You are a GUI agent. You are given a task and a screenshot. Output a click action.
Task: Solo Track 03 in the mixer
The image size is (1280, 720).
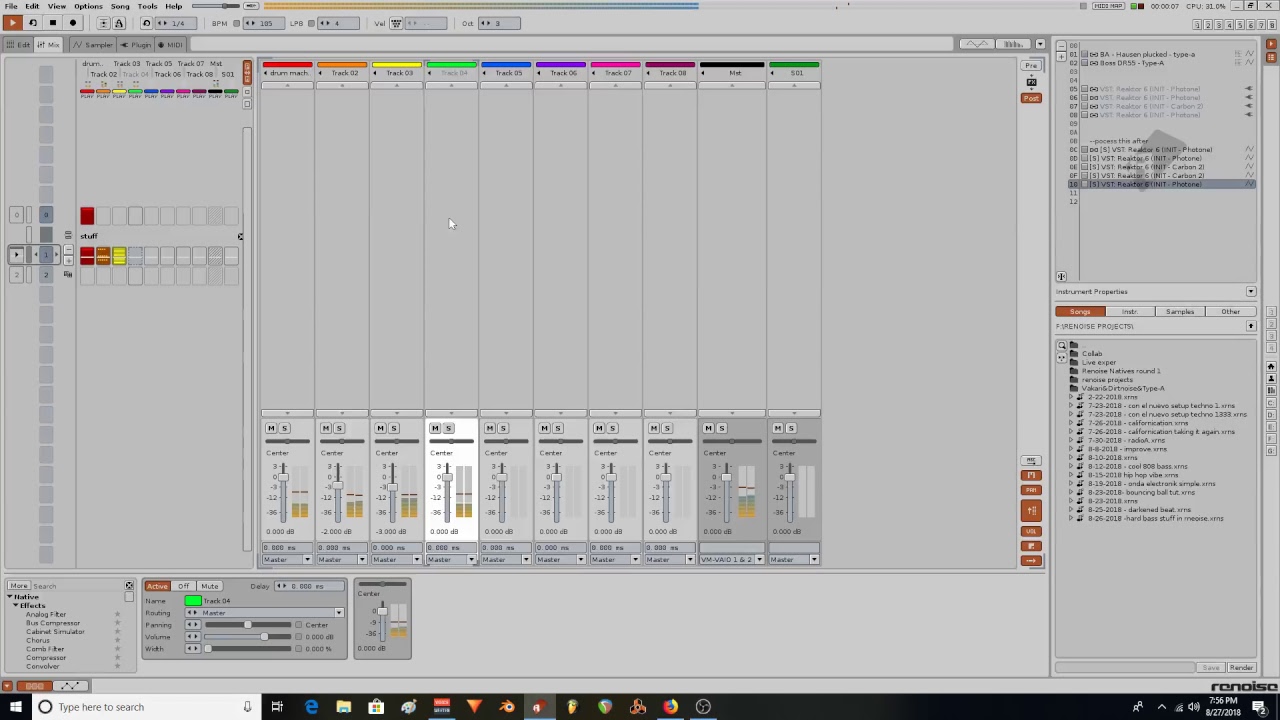point(394,428)
